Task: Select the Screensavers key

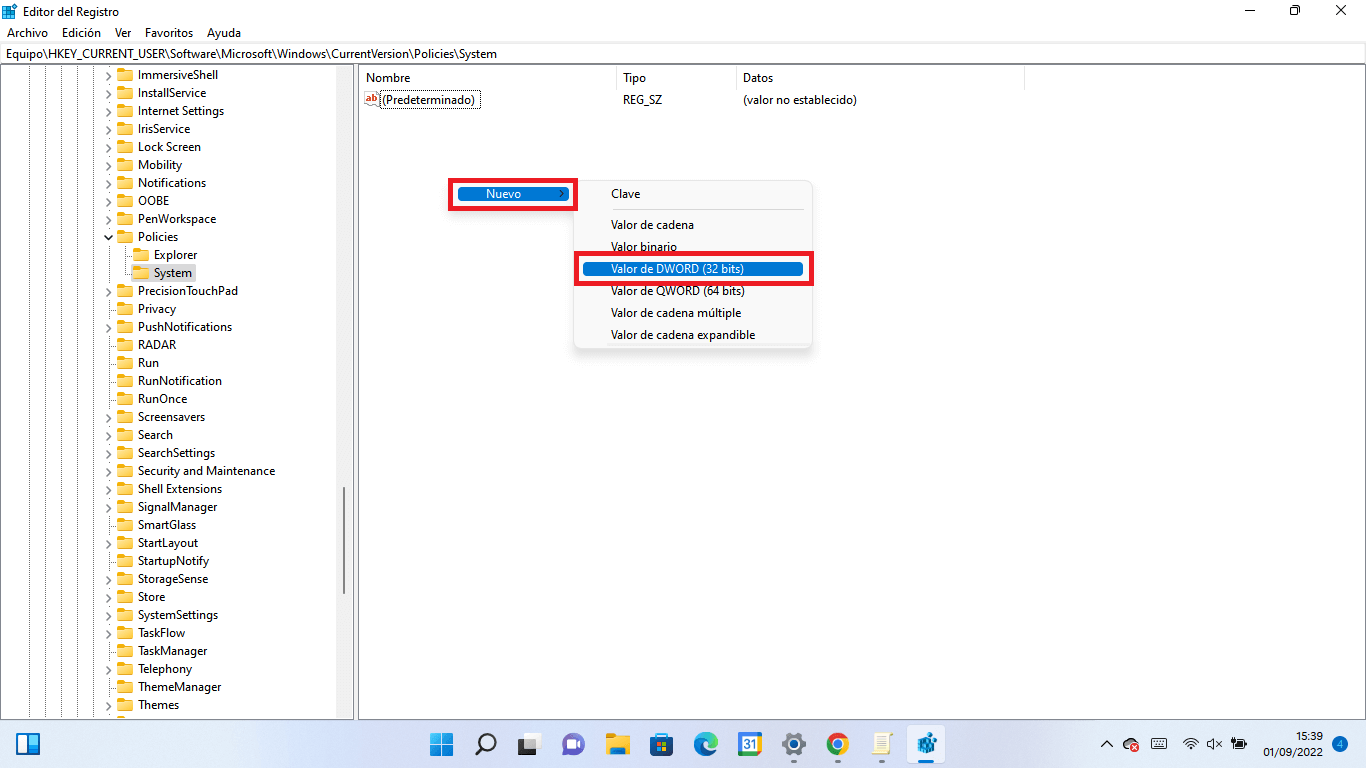Action: (x=171, y=417)
